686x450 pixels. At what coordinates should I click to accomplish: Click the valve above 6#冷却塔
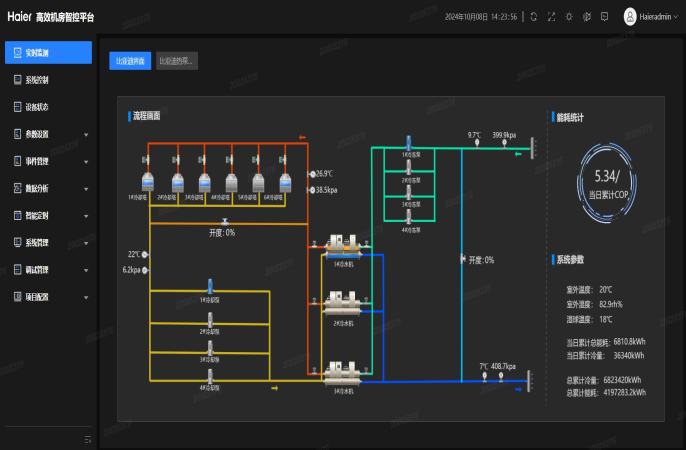pyautogui.click(x=283, y=160)
